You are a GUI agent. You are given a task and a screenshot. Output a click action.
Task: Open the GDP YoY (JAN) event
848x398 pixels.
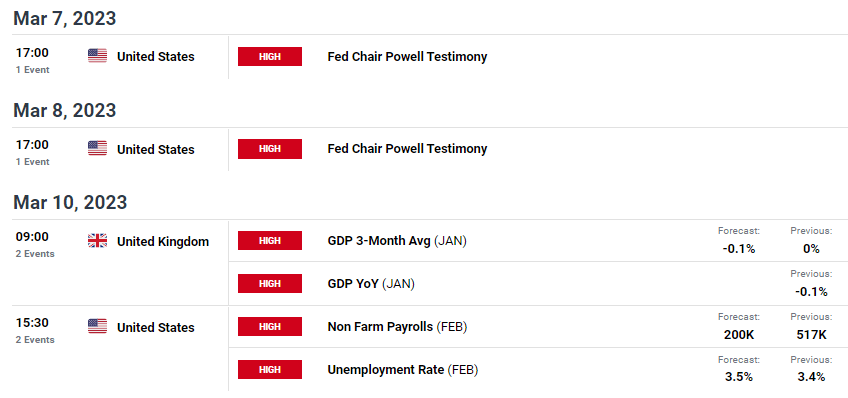coord(371,284)
